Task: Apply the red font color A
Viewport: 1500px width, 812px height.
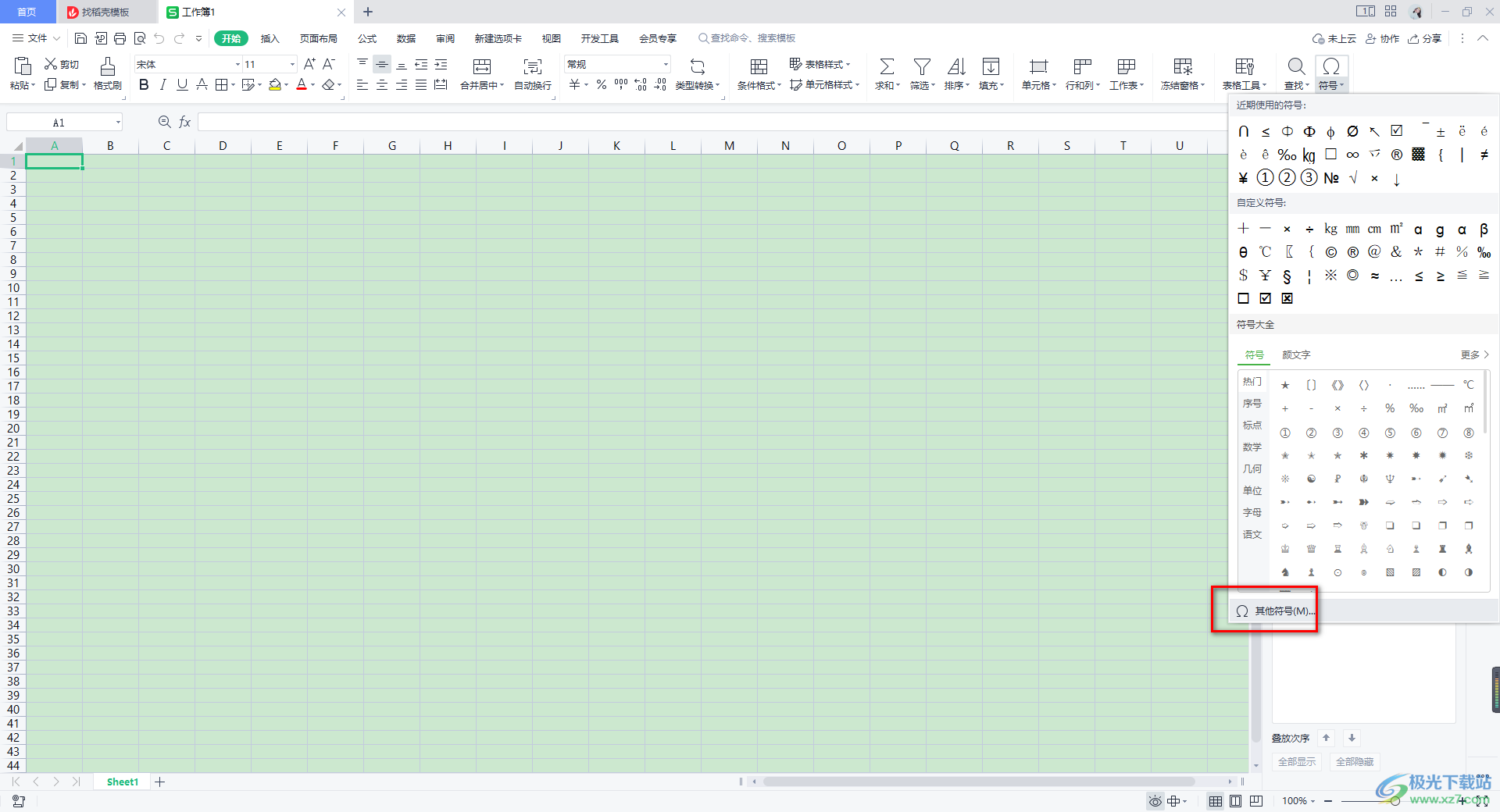Action: (x=302, y=84)
